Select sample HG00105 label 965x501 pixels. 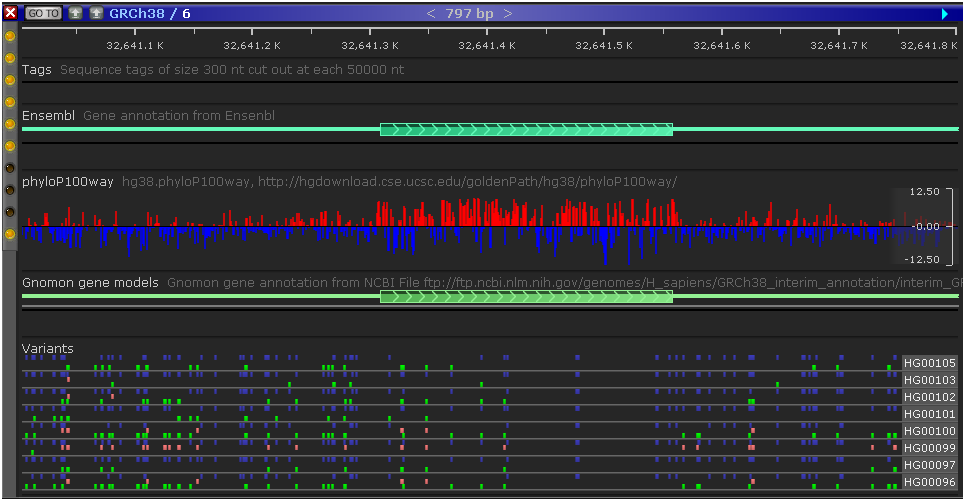coord(929,363)
